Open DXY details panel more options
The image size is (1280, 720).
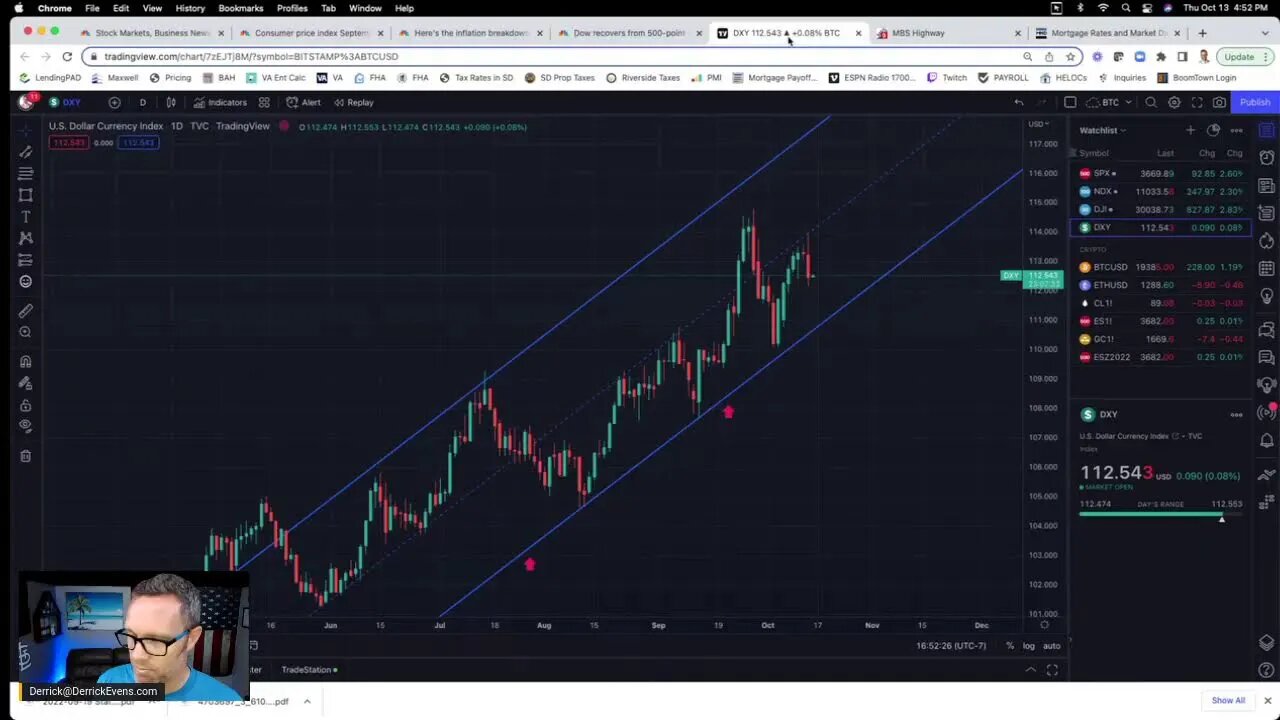point(1236,414)
